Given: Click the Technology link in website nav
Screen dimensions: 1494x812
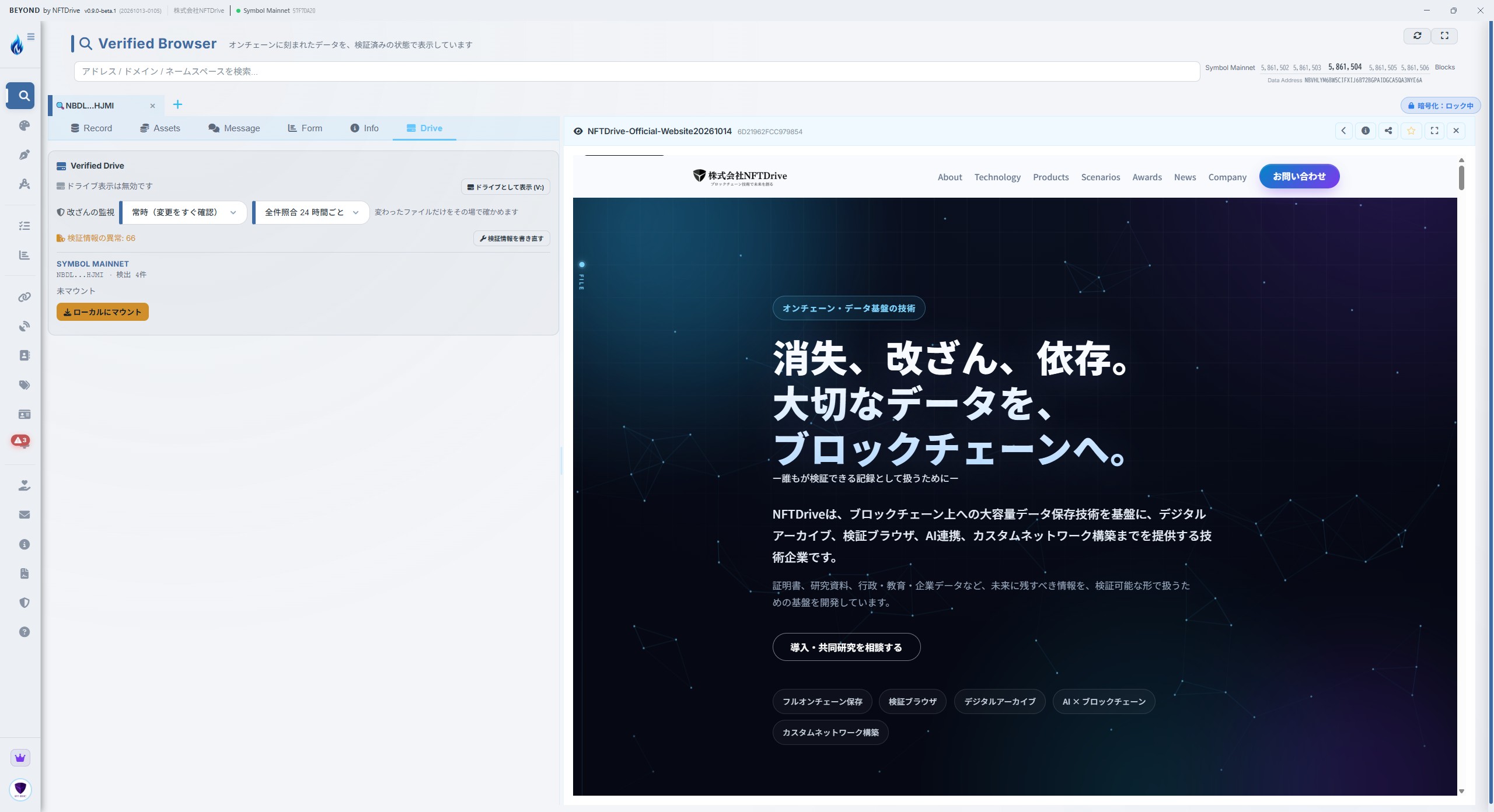Looking at the screenshot, I should coord(997,177).
